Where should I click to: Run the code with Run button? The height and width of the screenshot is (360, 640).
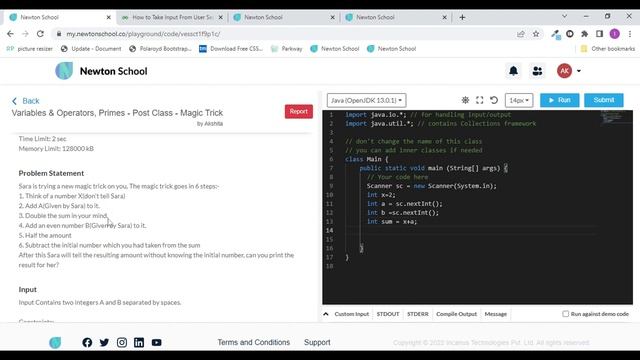[560, 100]
